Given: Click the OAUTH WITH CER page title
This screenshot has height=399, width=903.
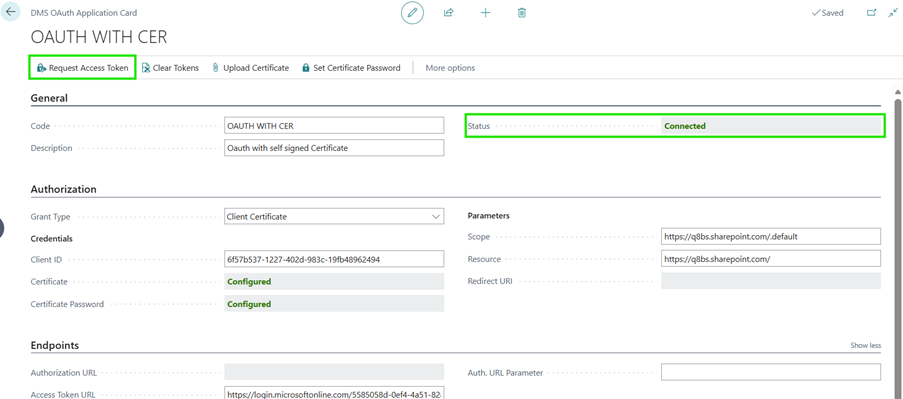Looking at the screenshot, I should pos(98,37).
